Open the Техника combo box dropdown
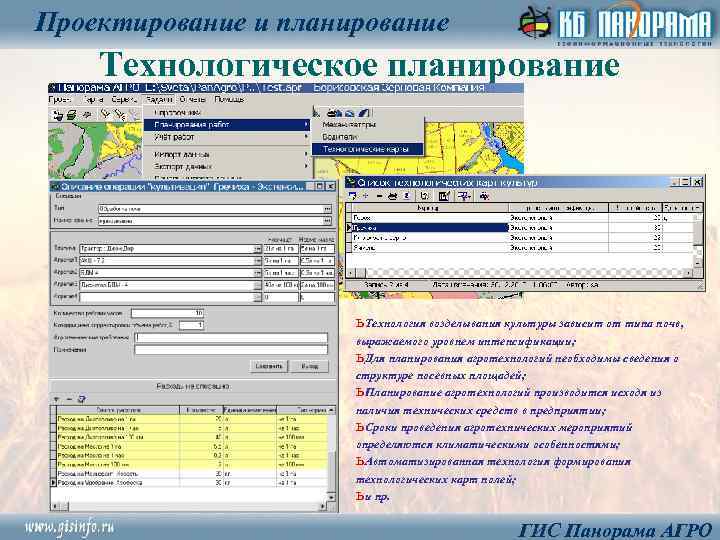 257,249
